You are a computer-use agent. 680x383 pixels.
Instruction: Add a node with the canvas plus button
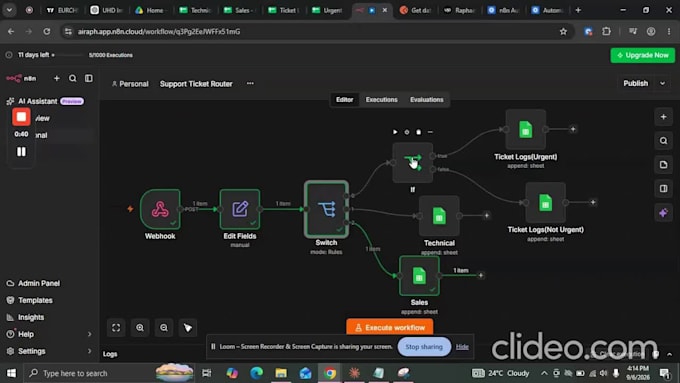[x=664, y=117]
